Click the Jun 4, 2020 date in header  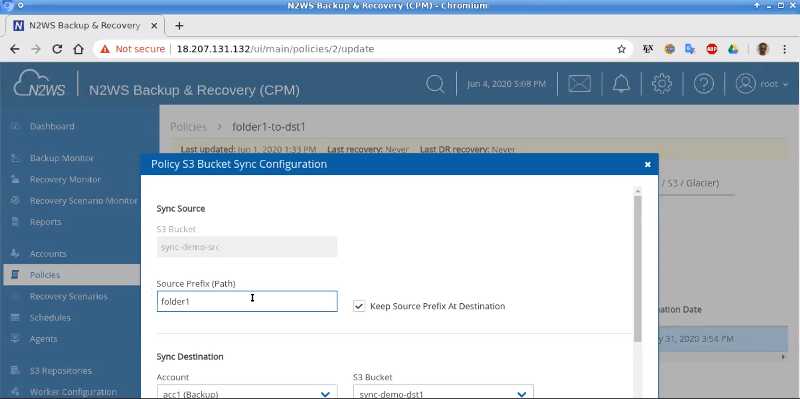[x=506, y=84]
